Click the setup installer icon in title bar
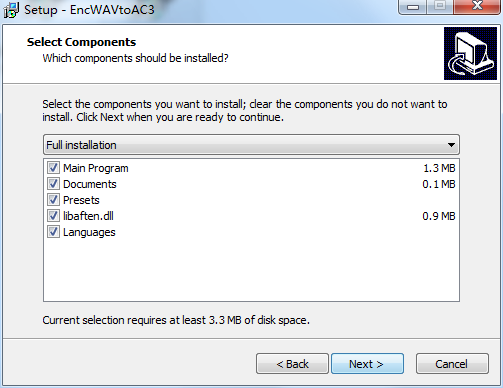The width and height of the screenshot is (503, 388). coord(11,10)
